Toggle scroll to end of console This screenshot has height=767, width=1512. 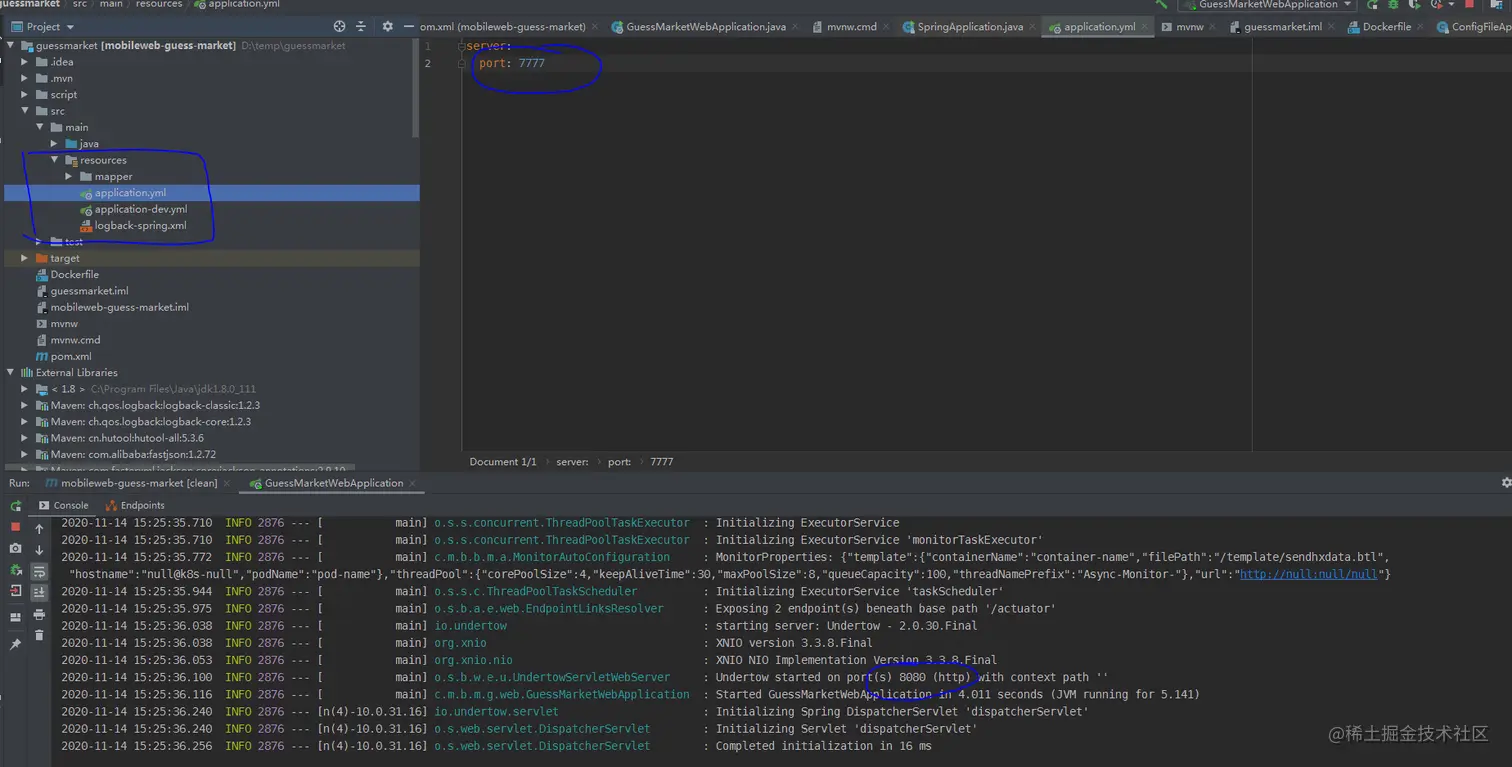pyautogui.click(x=39, y=593)
